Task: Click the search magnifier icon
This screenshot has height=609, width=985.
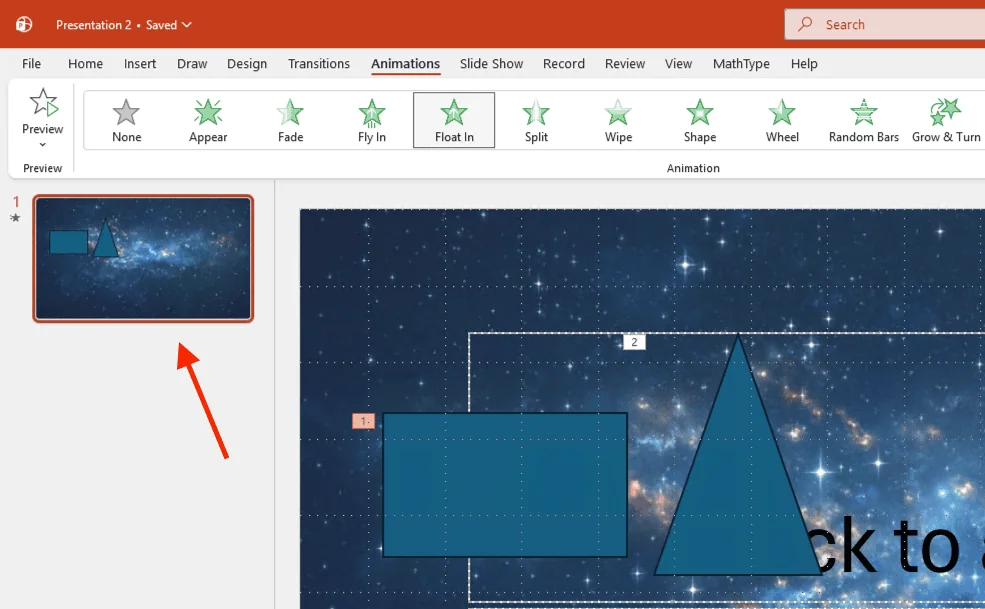Action: tap(805, 25)
